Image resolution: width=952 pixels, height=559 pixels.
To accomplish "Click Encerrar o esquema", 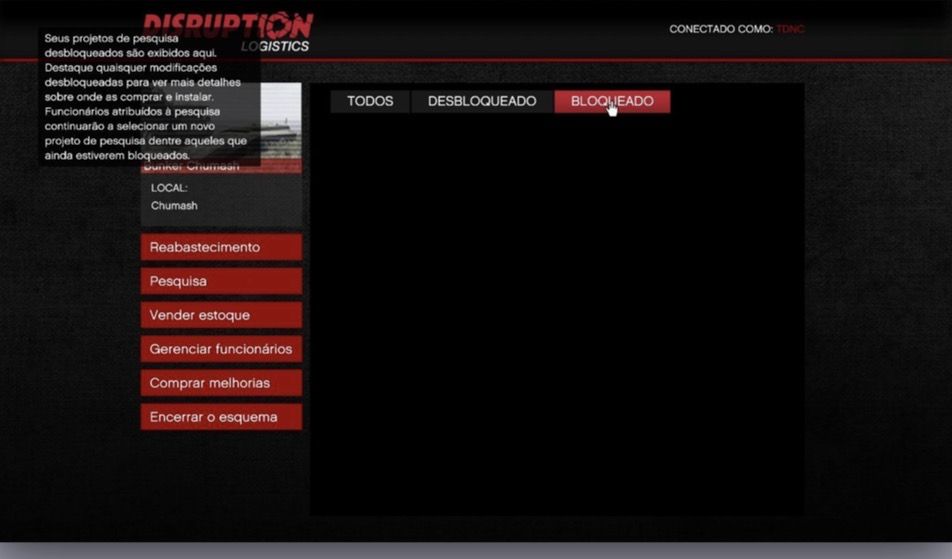I will pos(221,417).
